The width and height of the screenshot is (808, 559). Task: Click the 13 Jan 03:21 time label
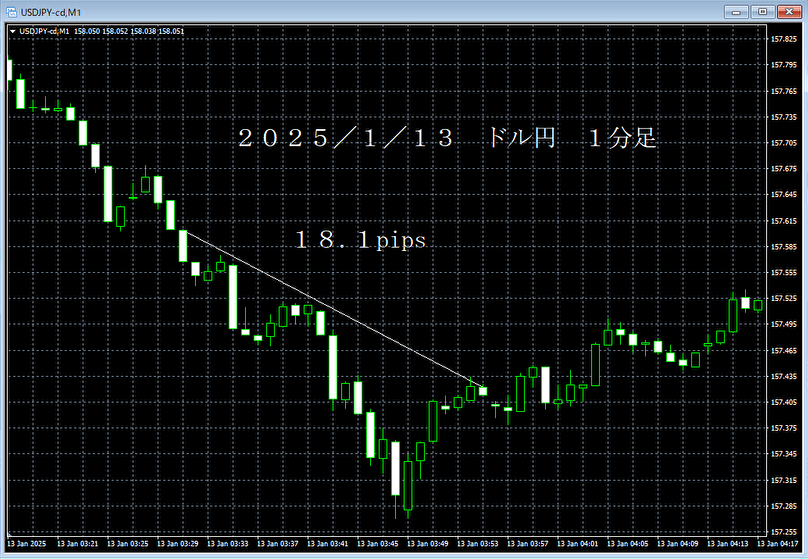click(x=77, y=544)
